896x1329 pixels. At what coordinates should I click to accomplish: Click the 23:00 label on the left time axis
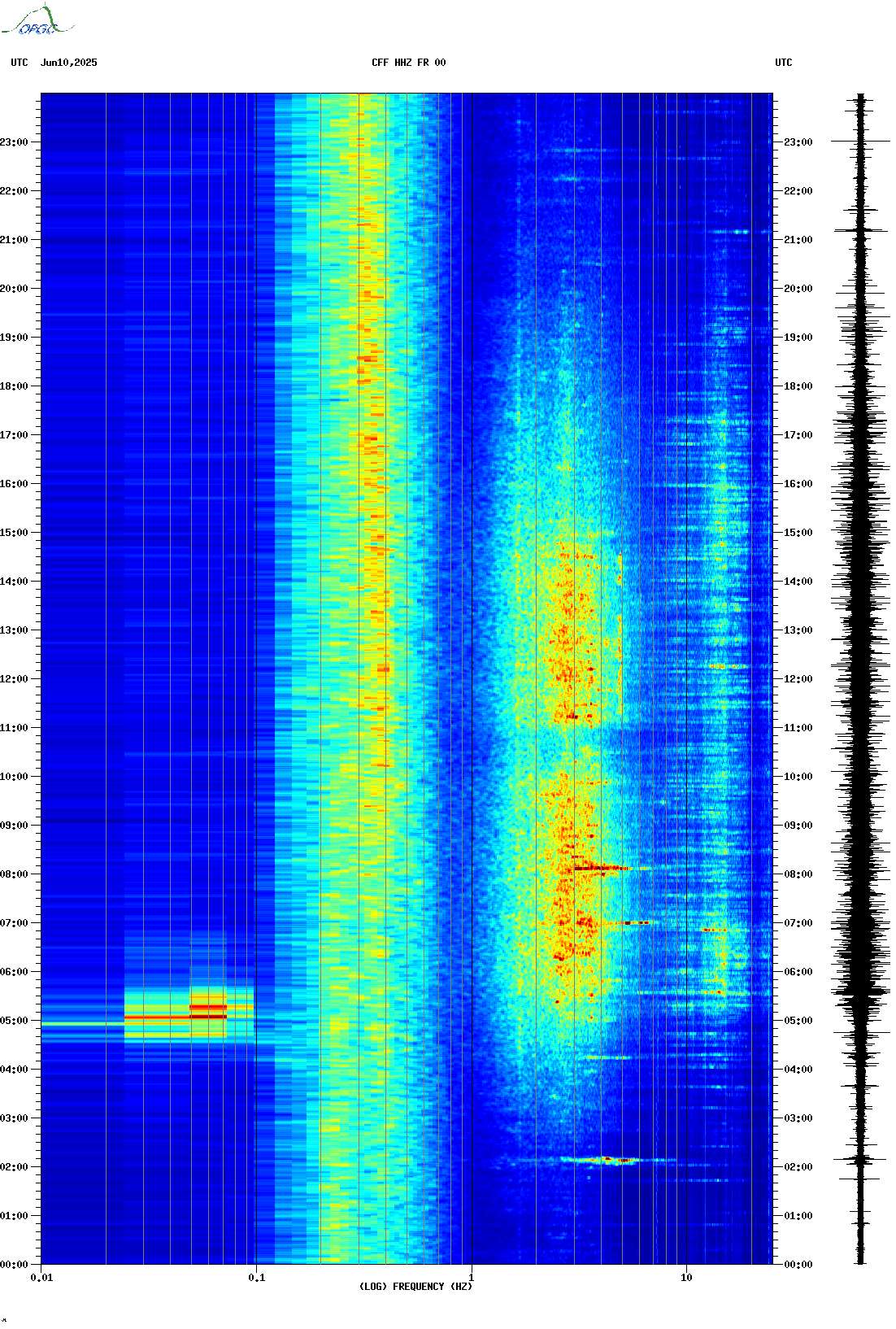pos(14,142)
